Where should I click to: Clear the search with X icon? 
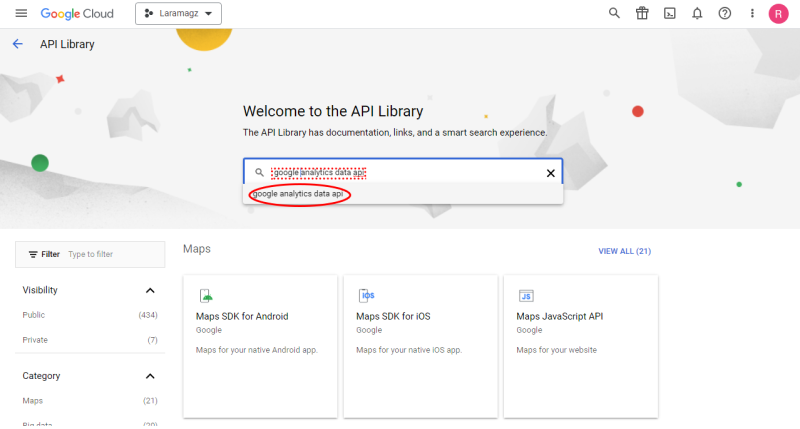click(551, 173)
